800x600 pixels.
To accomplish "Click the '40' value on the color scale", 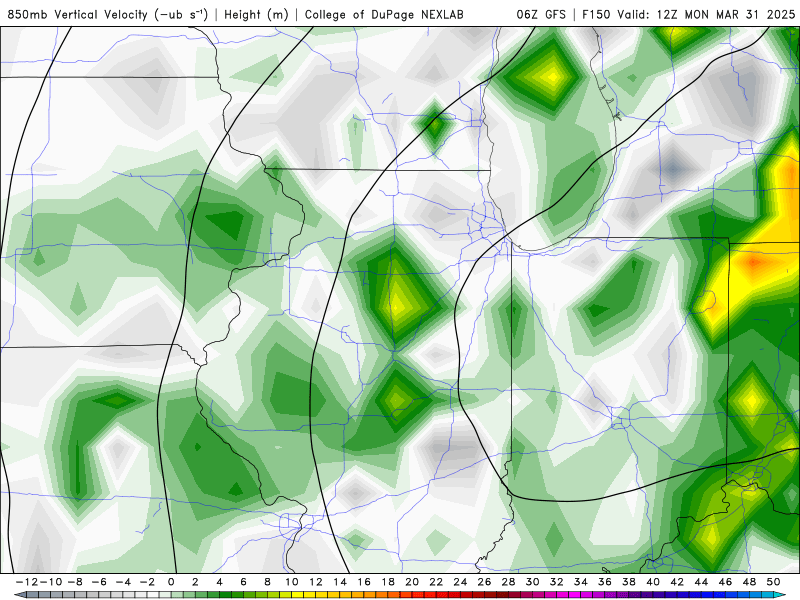I will pyautogui.click(x=653, y=582).
